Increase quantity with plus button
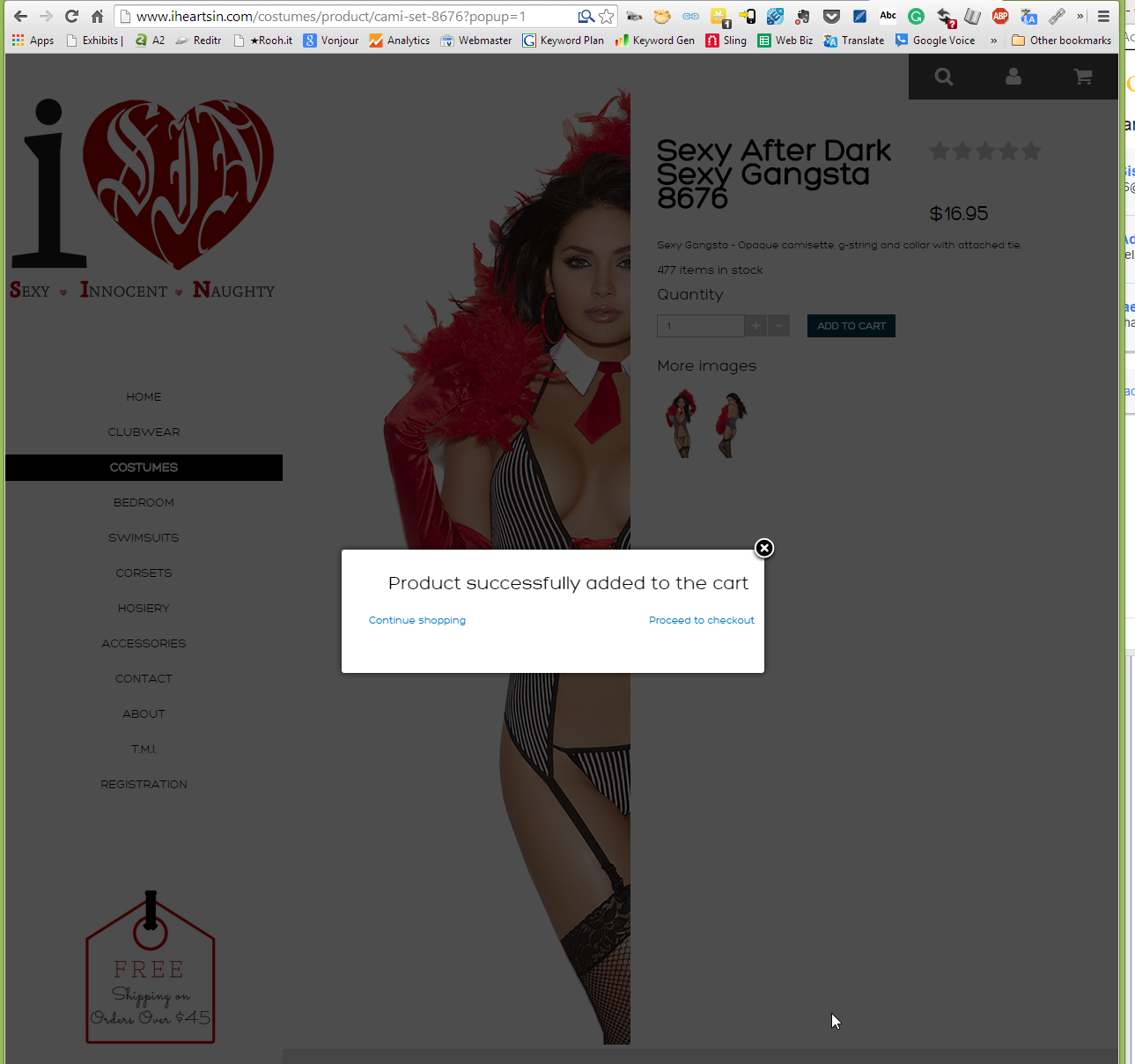 [x=755, y=326]
